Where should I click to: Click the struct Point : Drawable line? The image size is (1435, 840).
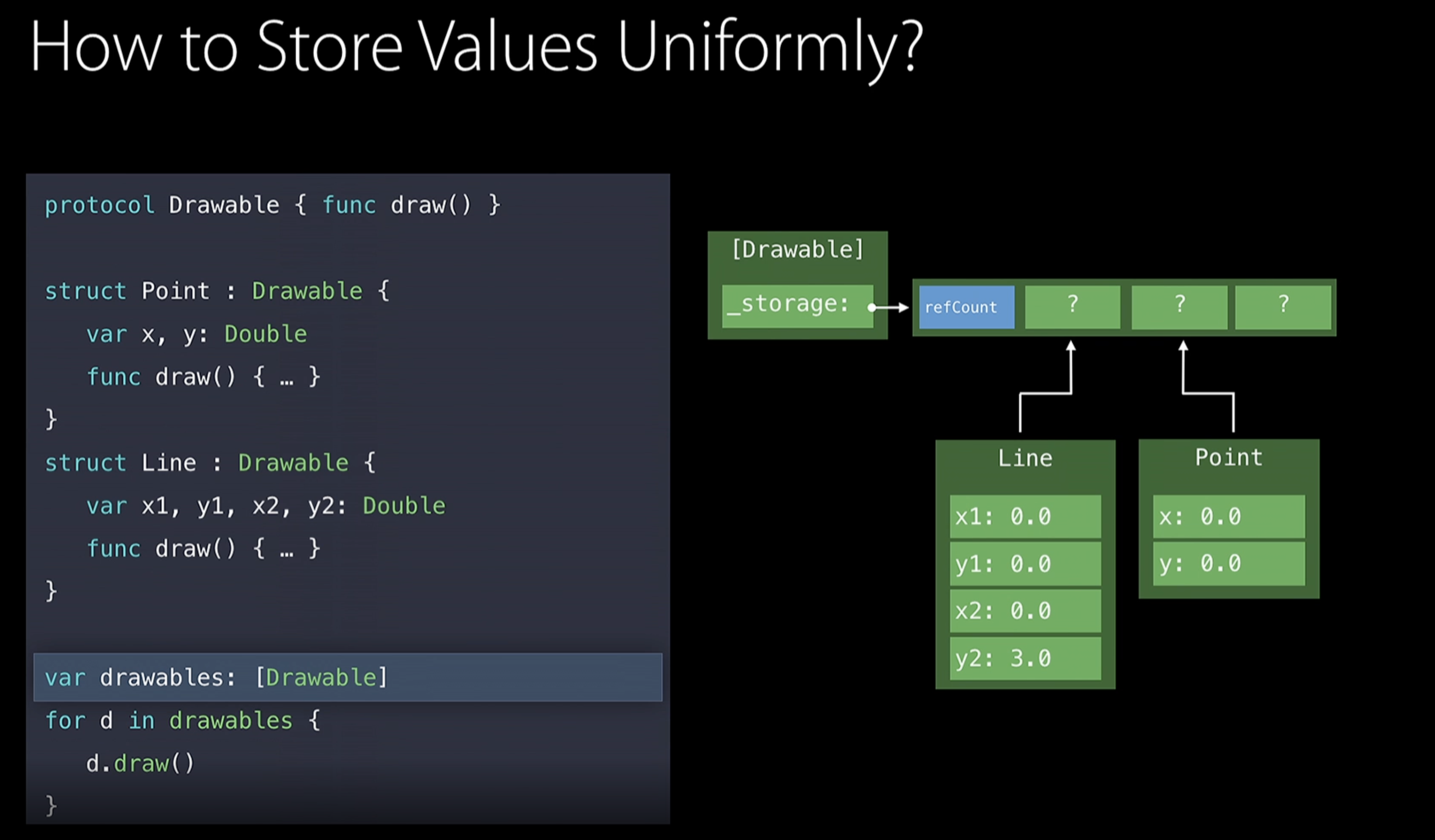[216, 291]
